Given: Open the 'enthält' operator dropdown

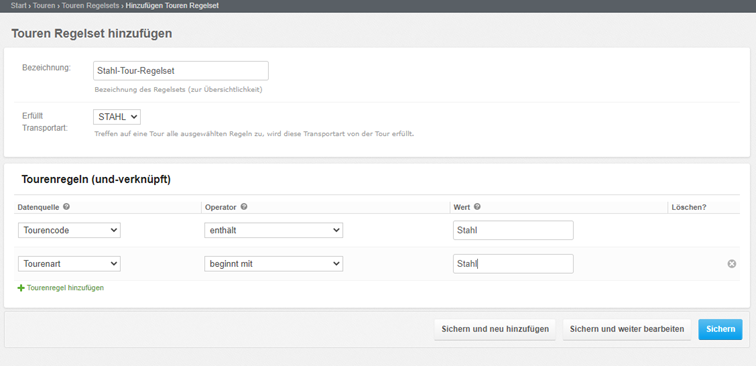Looking at the screenshot, I should [x=273, y=230].
